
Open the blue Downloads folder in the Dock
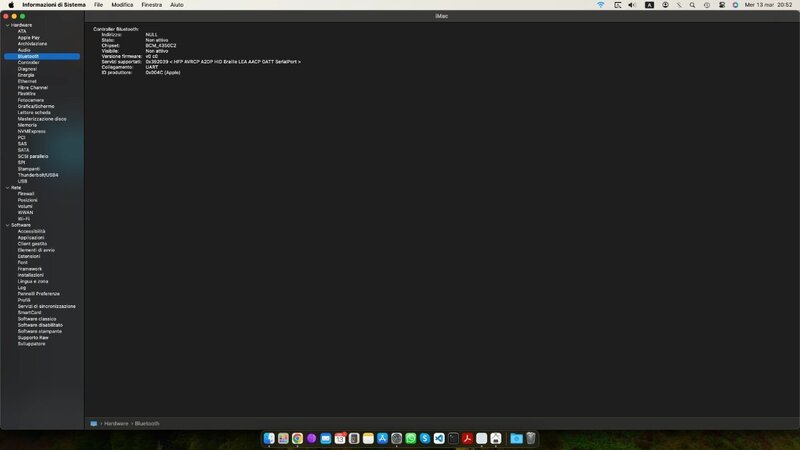[516, 438]
